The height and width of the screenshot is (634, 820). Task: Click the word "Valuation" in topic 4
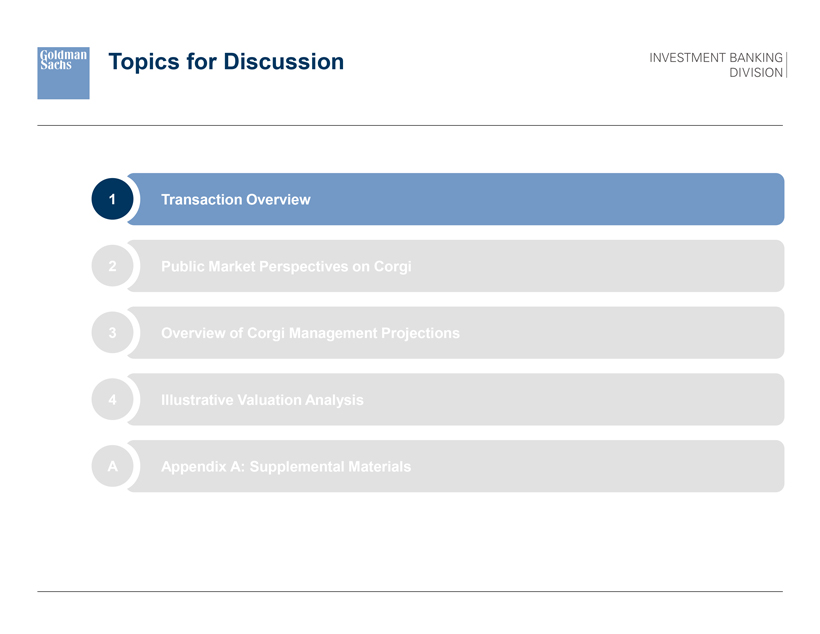(274, 400)
